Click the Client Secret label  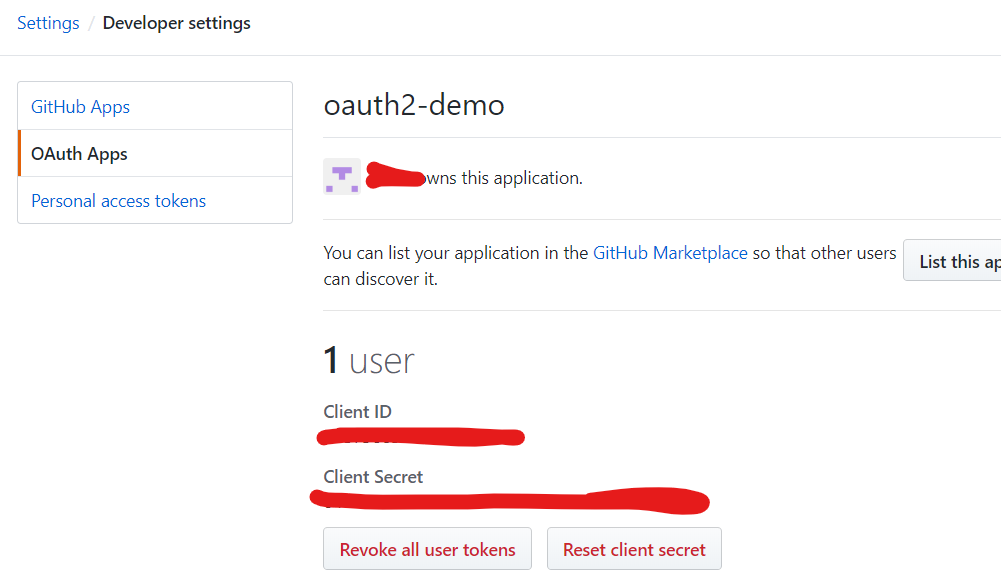(x=373, y=477)
